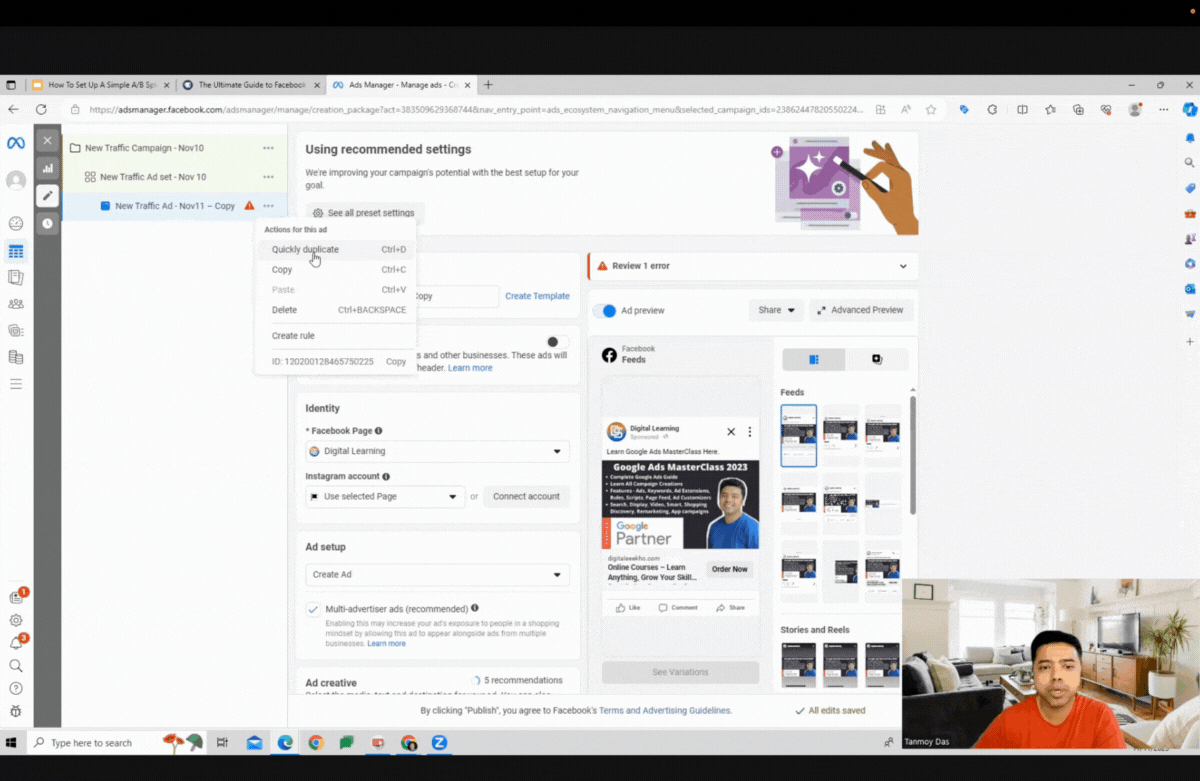Open the Facebook Page Digital Learning dropdown
The width and height of the screenshot is (1200, 781).
click(x=437, y=452)
